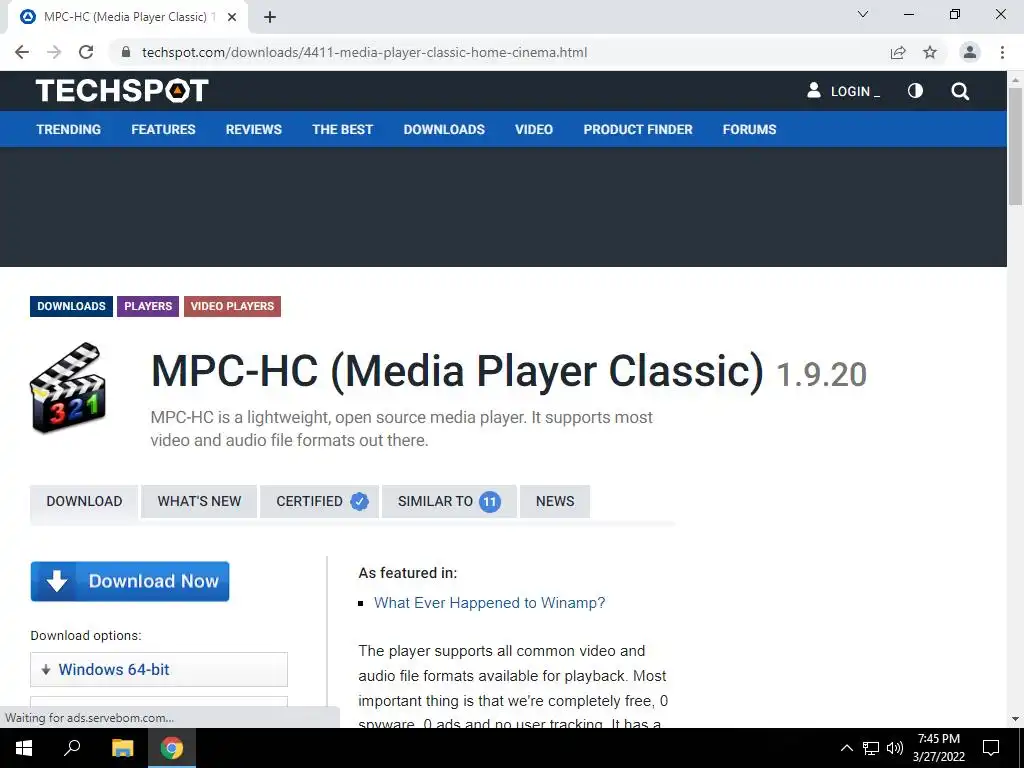Open PRODUCT FINDER nav item

[638, 129]
